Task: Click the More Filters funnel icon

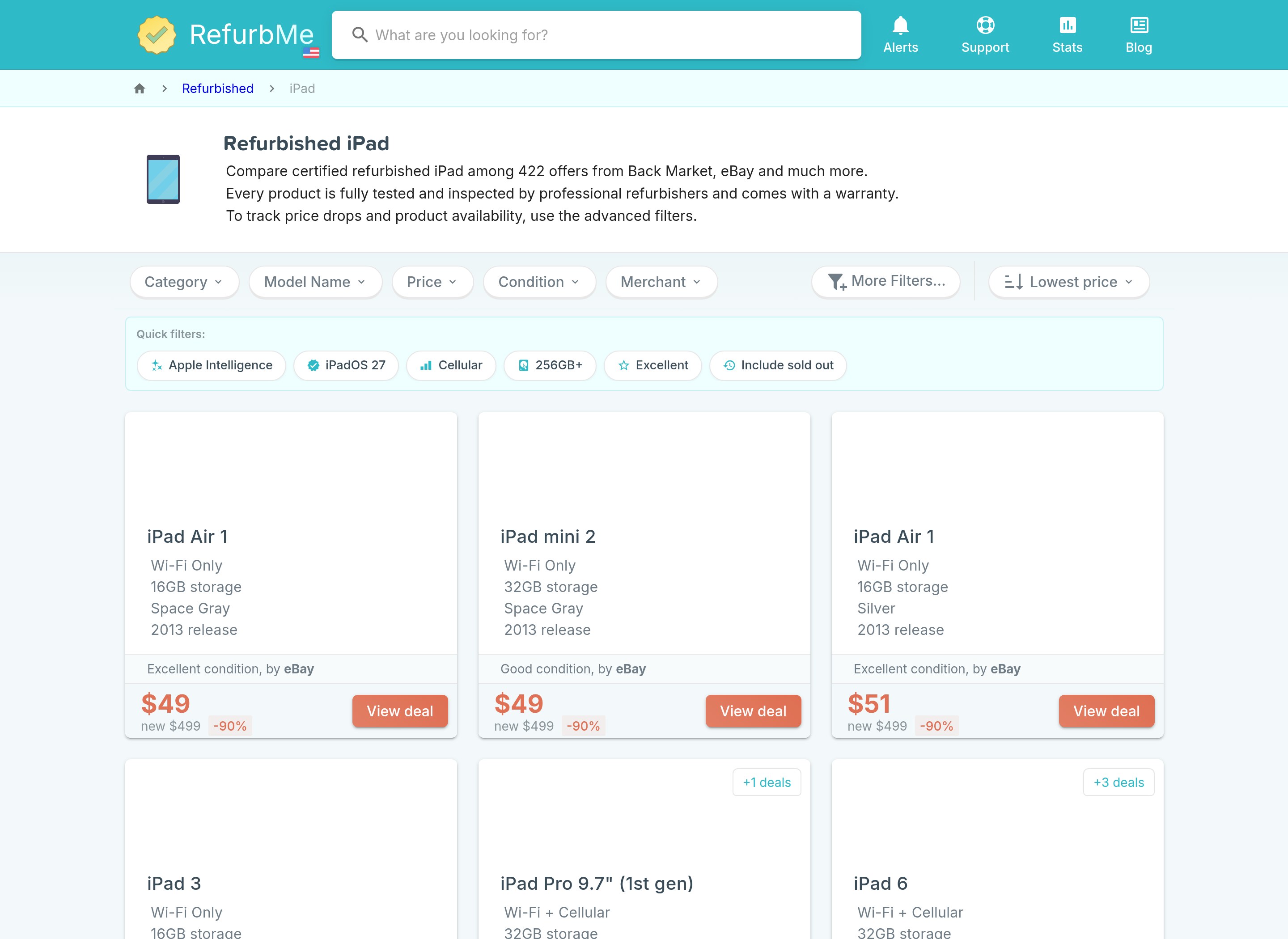Action: 837,281
